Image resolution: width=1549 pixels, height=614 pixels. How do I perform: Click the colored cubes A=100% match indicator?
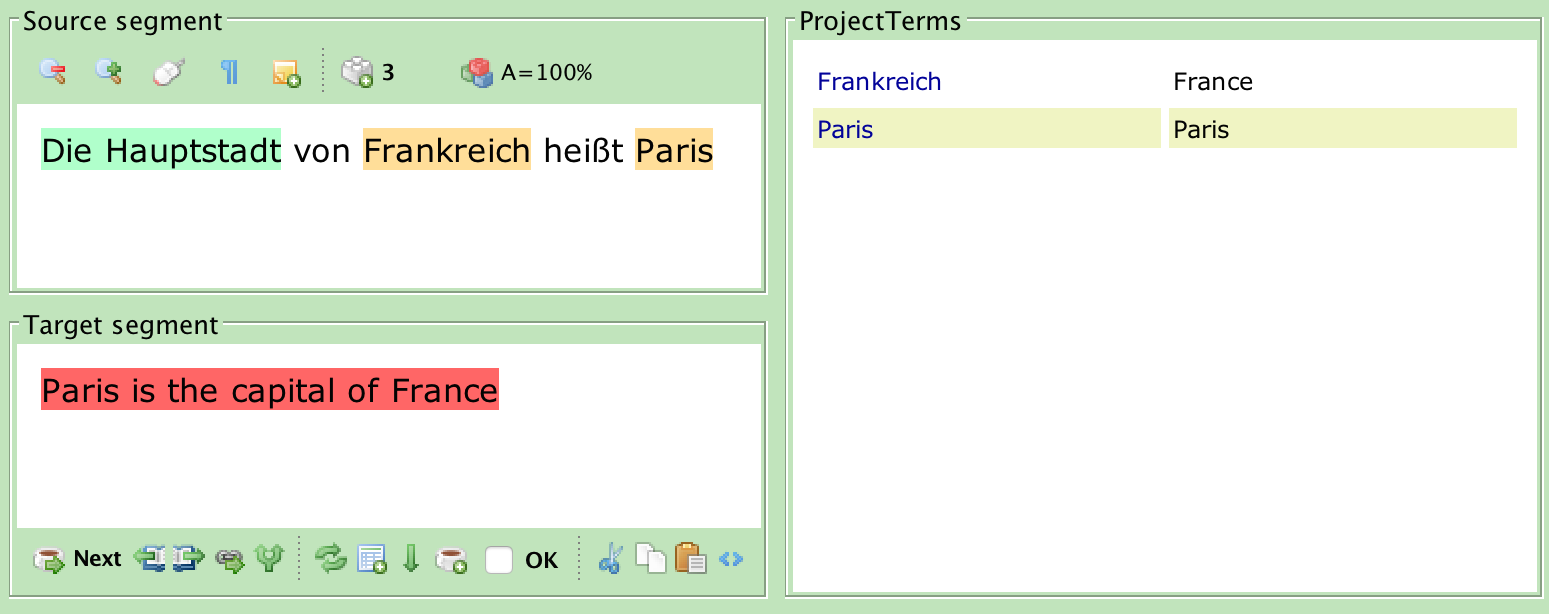tap(477, 72)
